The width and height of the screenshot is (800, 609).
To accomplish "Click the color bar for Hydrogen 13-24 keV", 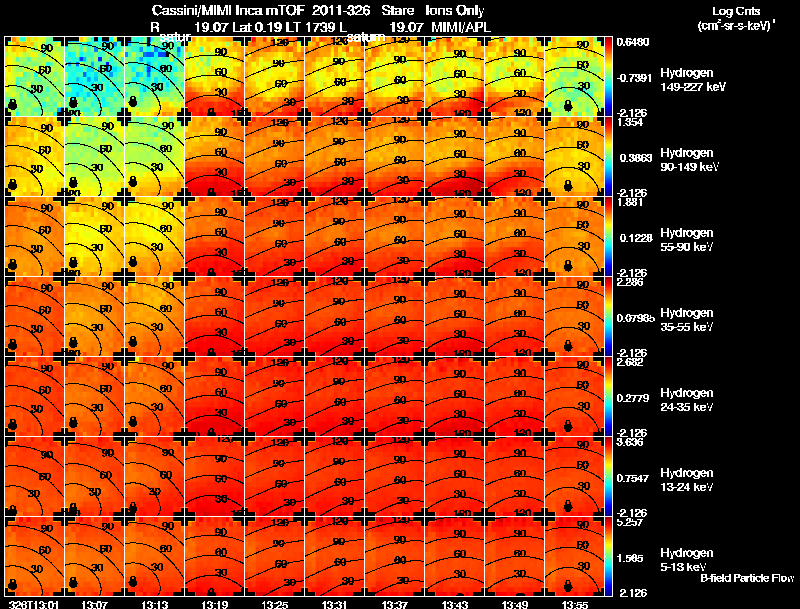I will coord(608,477).
